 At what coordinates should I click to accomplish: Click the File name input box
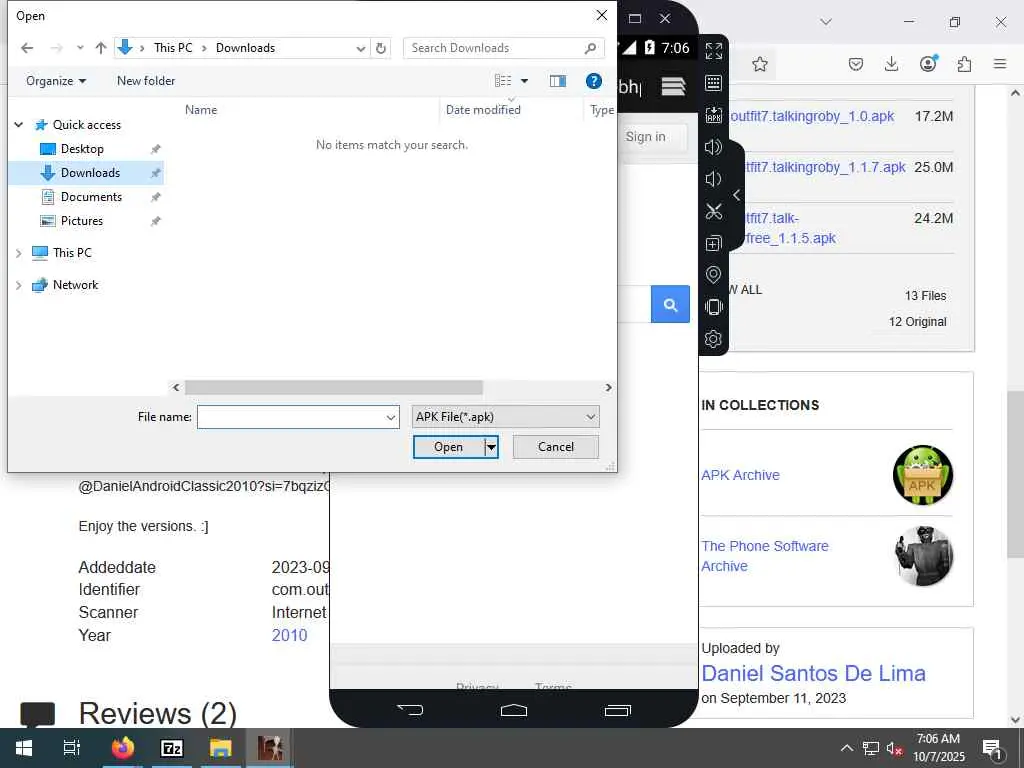(291, 417)
